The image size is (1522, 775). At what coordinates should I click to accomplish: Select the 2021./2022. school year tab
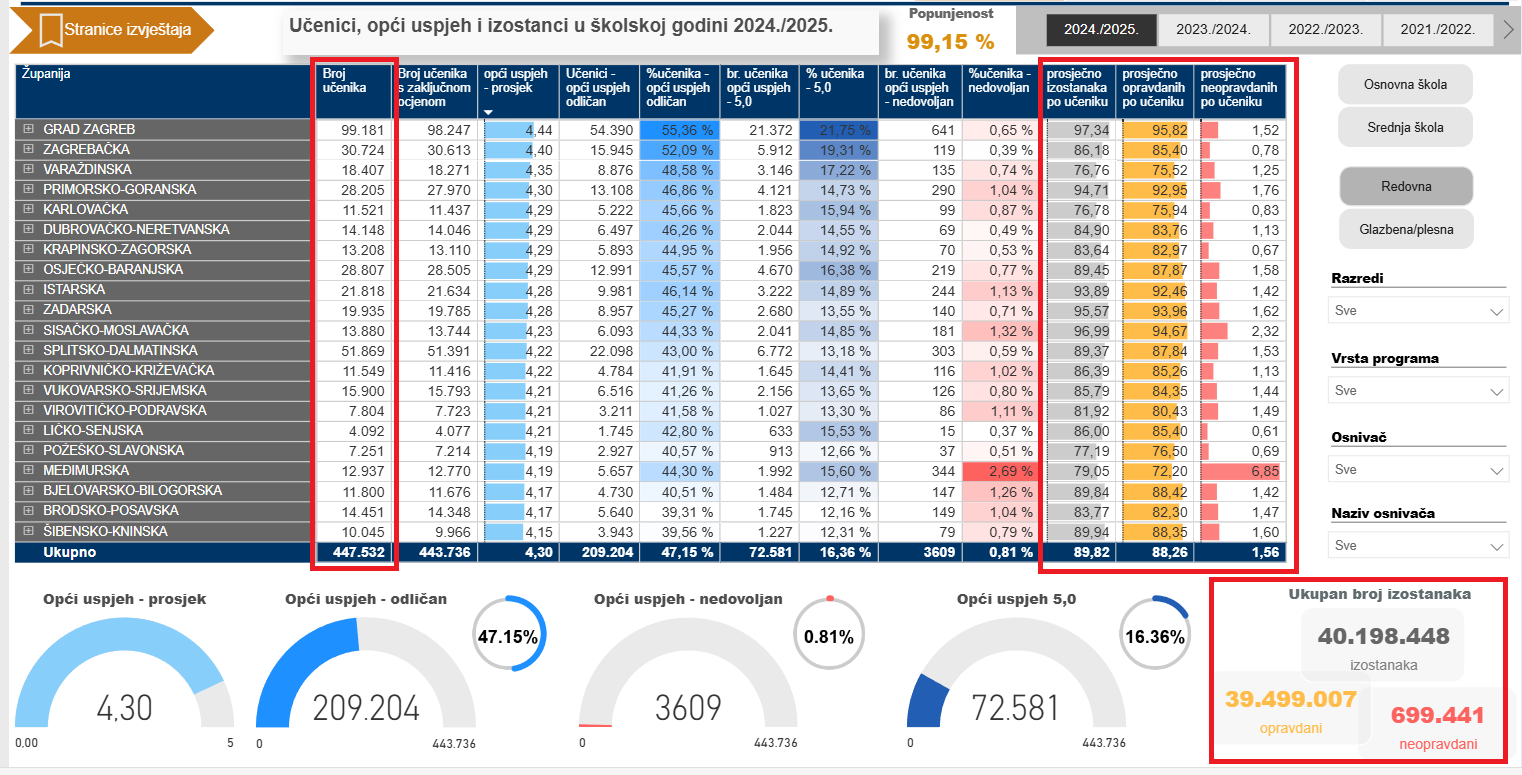[1437, 30]
